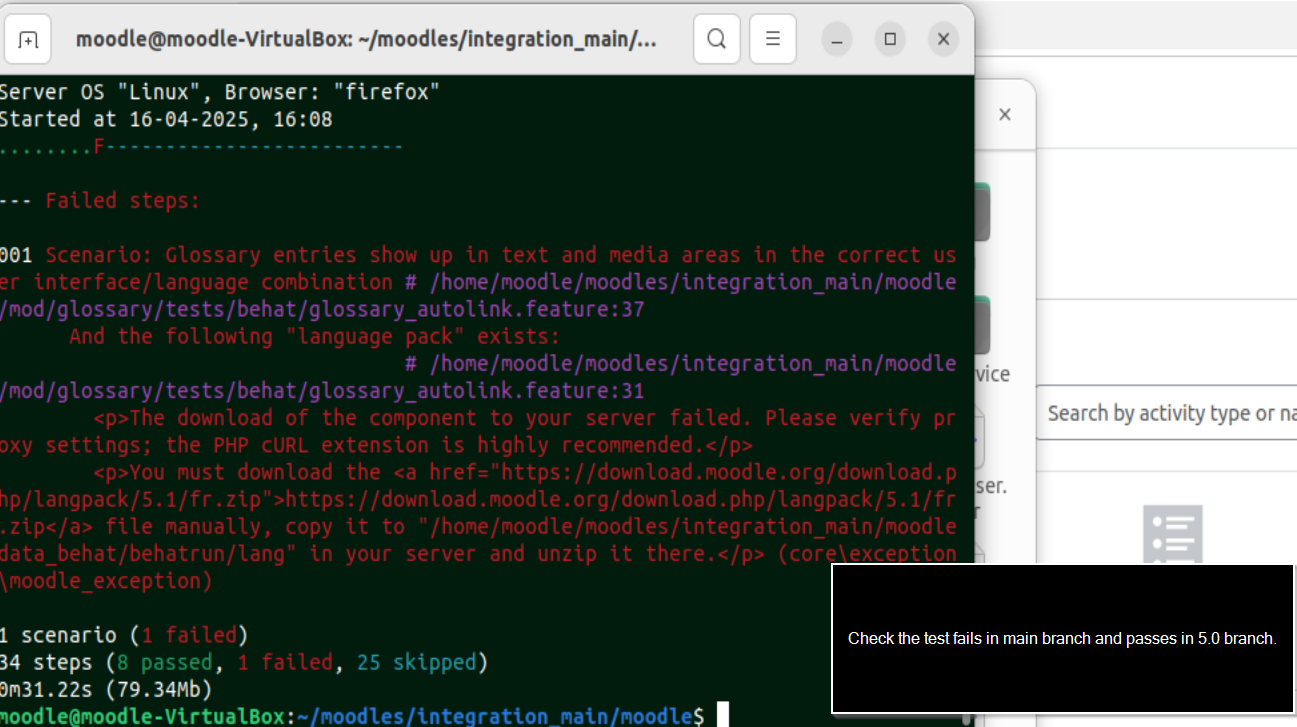Close the activity chooser dialog behind terminal
The height and width of the screenshot is (727, 1297).
click(1005, 115)
